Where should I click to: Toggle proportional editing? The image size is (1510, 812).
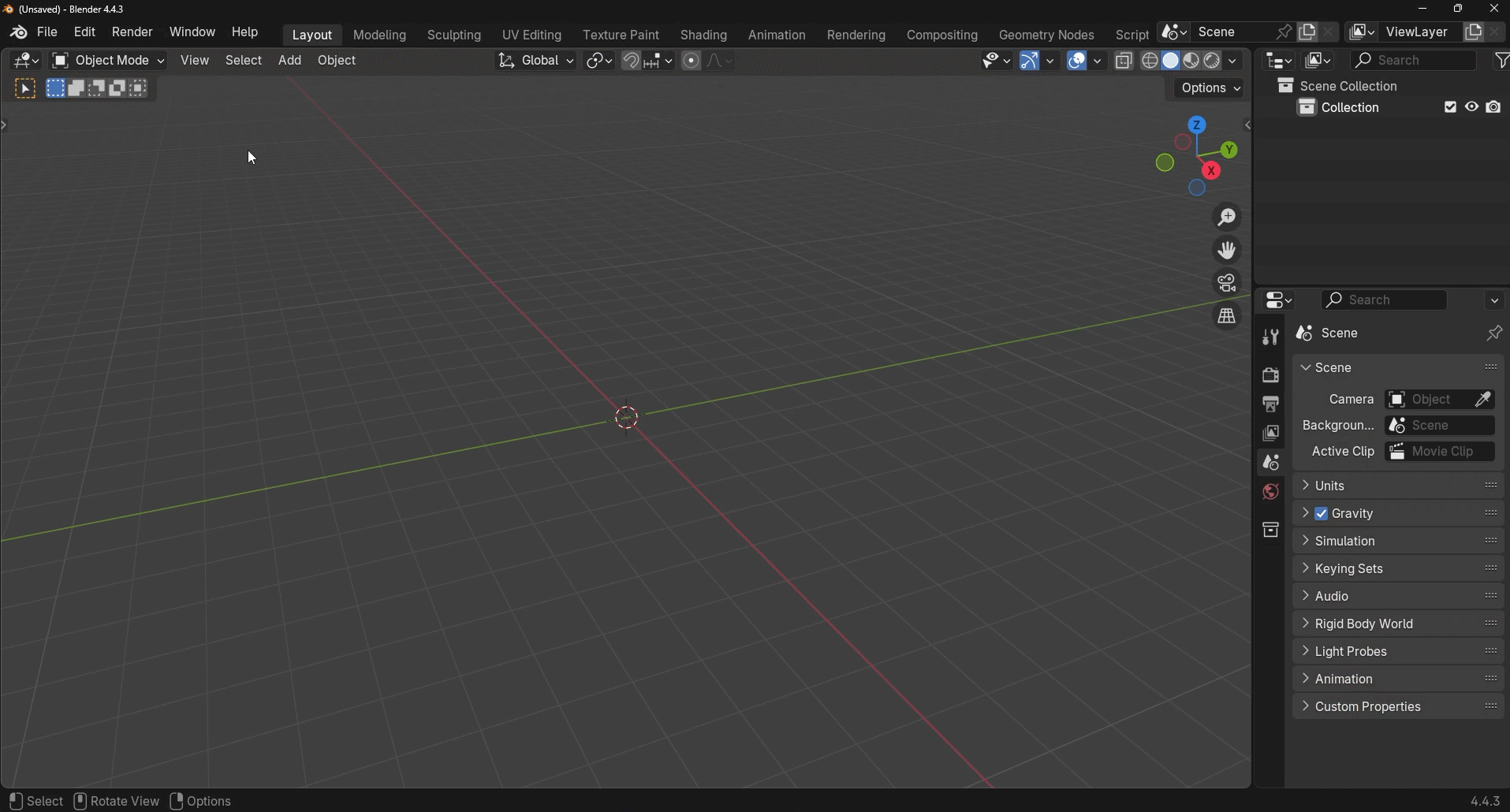tap(692, 61)
